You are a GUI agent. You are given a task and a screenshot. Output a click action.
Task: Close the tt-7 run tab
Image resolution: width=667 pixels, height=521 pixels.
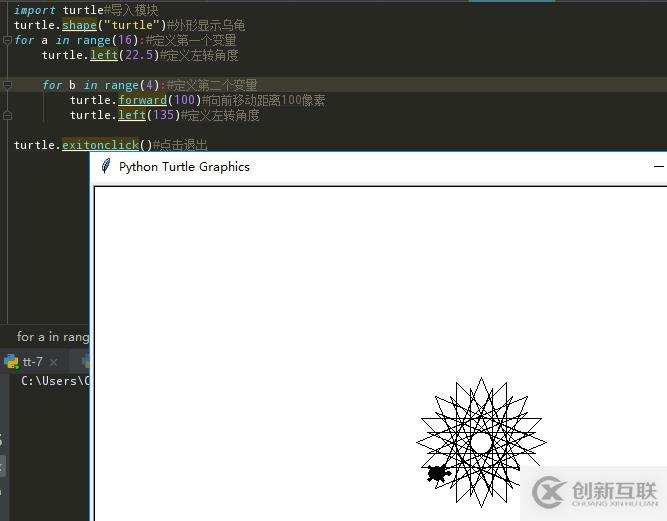[x=54, y=363]
